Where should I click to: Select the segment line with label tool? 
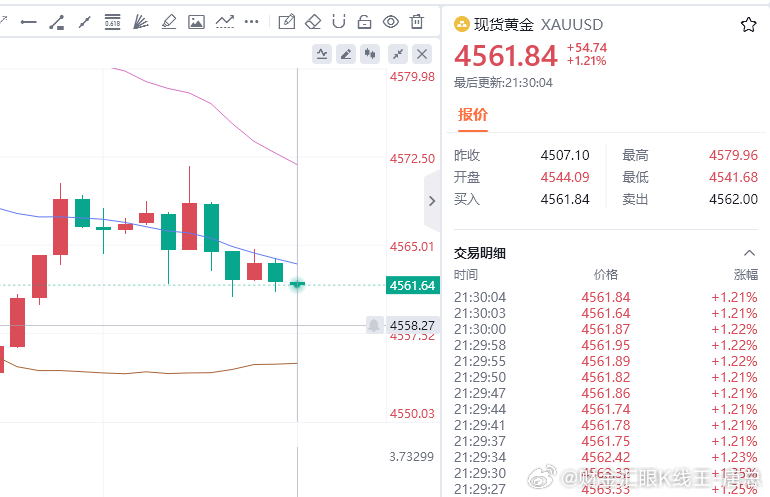[x=56, y=22]
